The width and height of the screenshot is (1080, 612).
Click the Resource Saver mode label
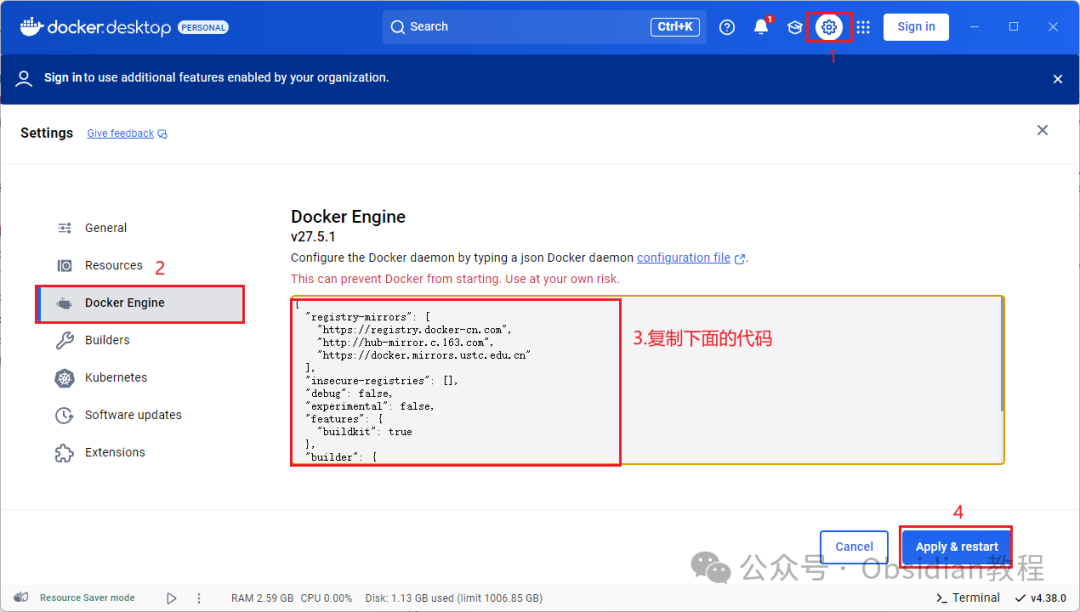[x=87, y=598]
